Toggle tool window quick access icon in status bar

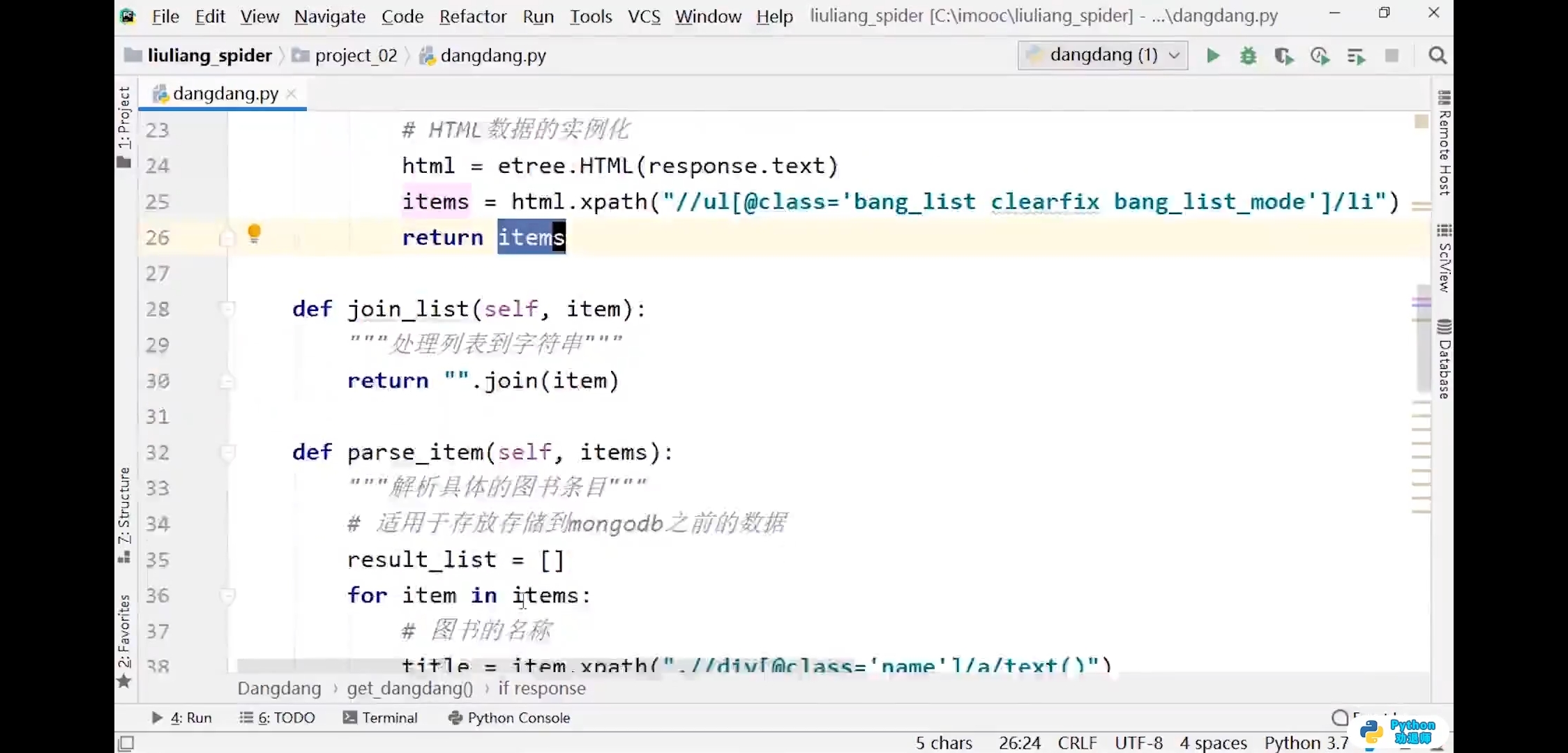(x=126, y=743)
